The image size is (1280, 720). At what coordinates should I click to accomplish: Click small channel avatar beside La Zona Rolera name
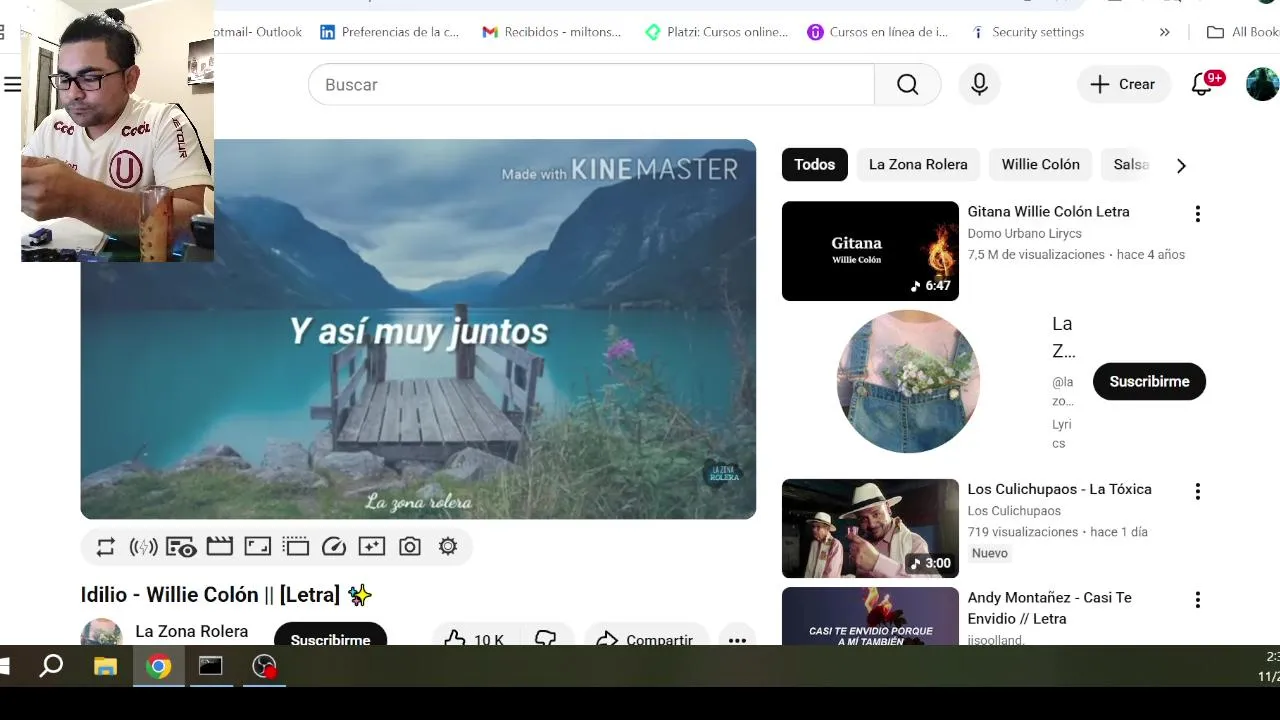click(x=101, y=633)
